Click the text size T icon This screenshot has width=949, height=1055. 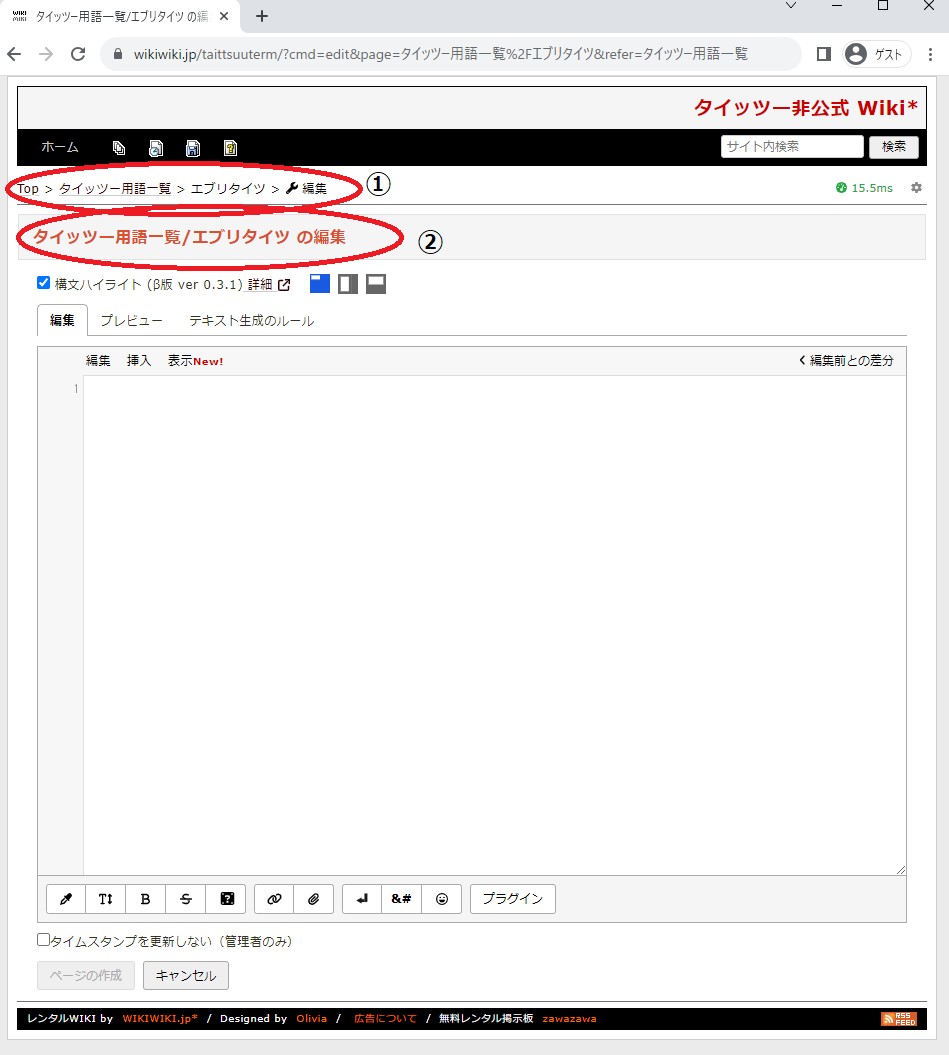tap(106, 899)
